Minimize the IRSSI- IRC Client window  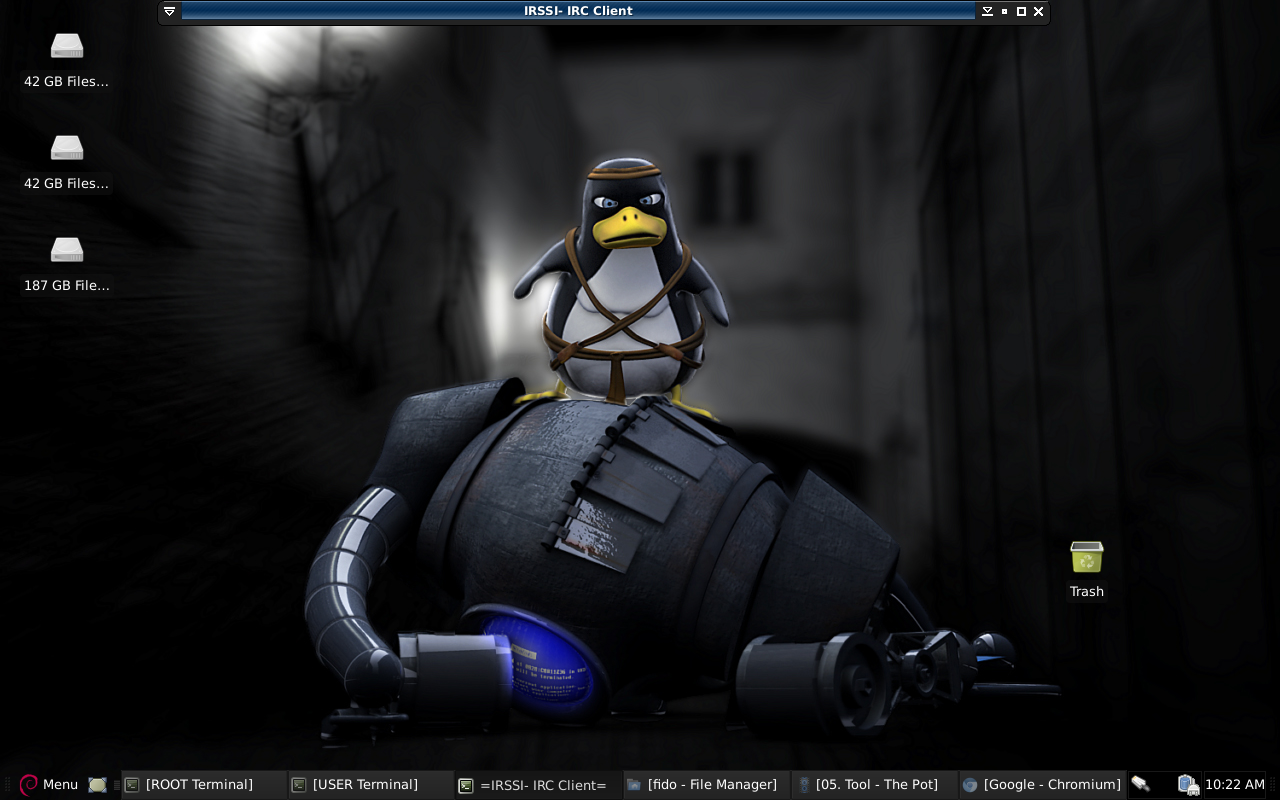1004,11
